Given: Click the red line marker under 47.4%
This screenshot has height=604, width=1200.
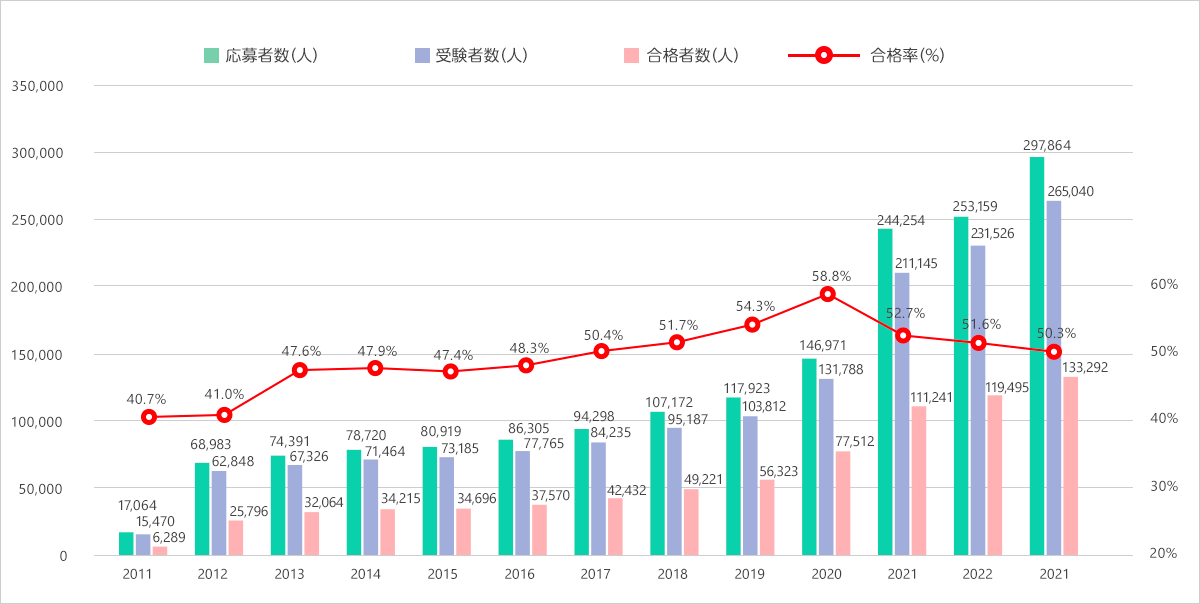Looking at the screenshot, I should (451, 371).
